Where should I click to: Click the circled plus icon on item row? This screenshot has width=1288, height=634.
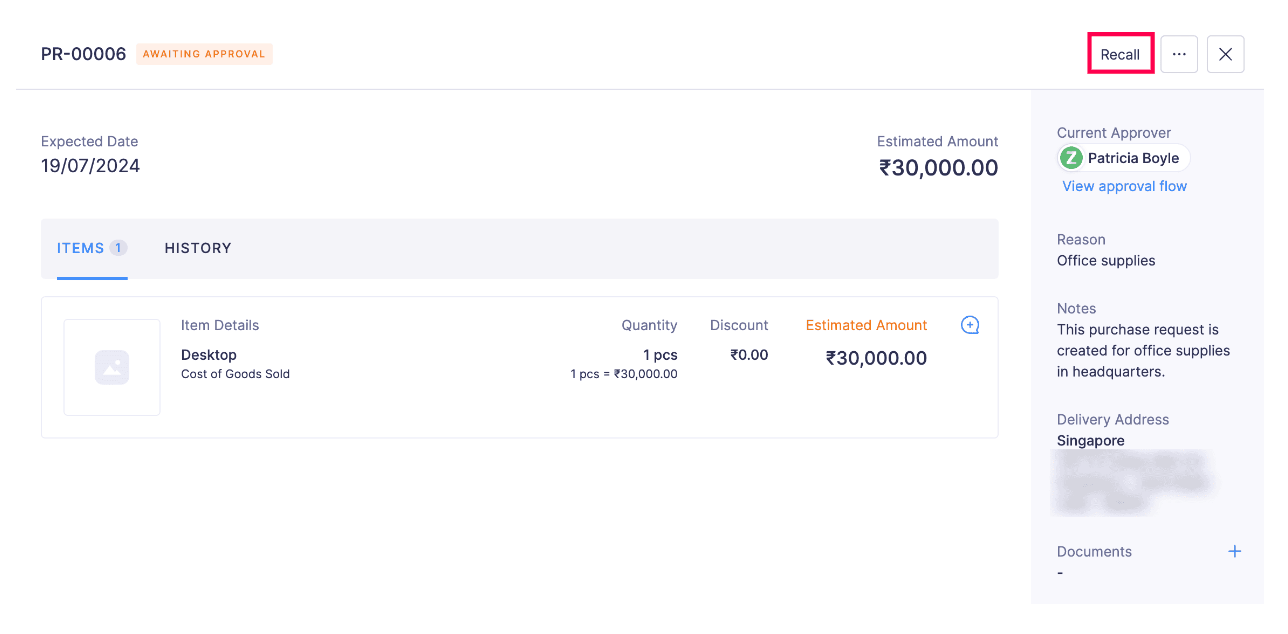(969, 325)
